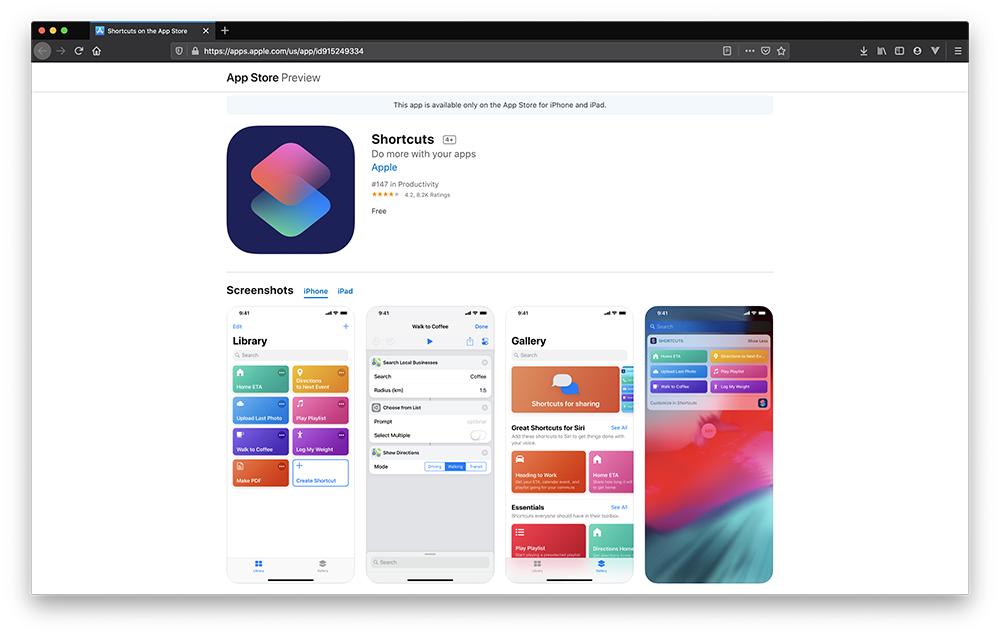The width and height of the screenshot is (1000, 636).
Task: Open the library bookmarks and history icon
Action: tap(881, 51)
